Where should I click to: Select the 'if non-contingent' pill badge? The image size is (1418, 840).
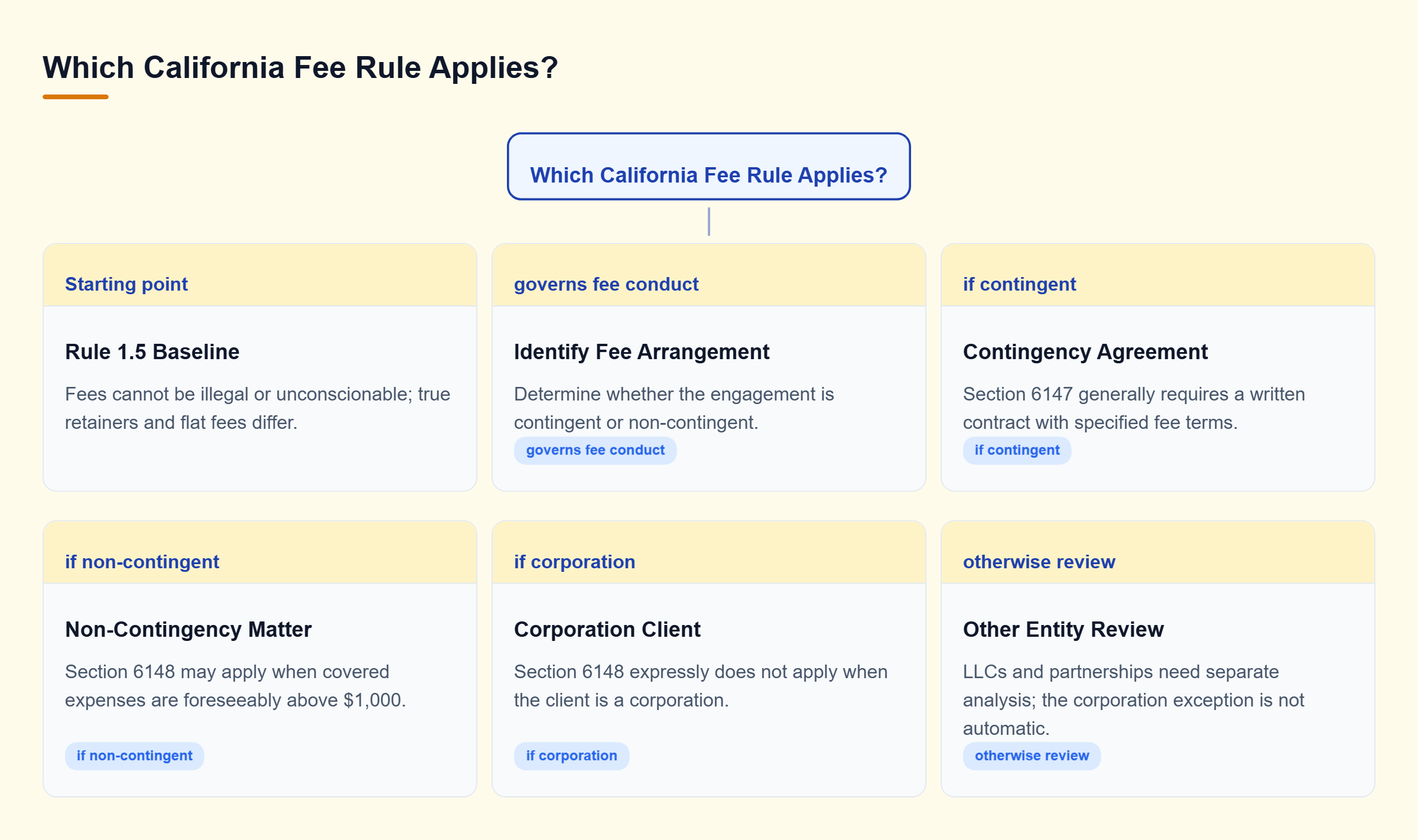[134, 756]
